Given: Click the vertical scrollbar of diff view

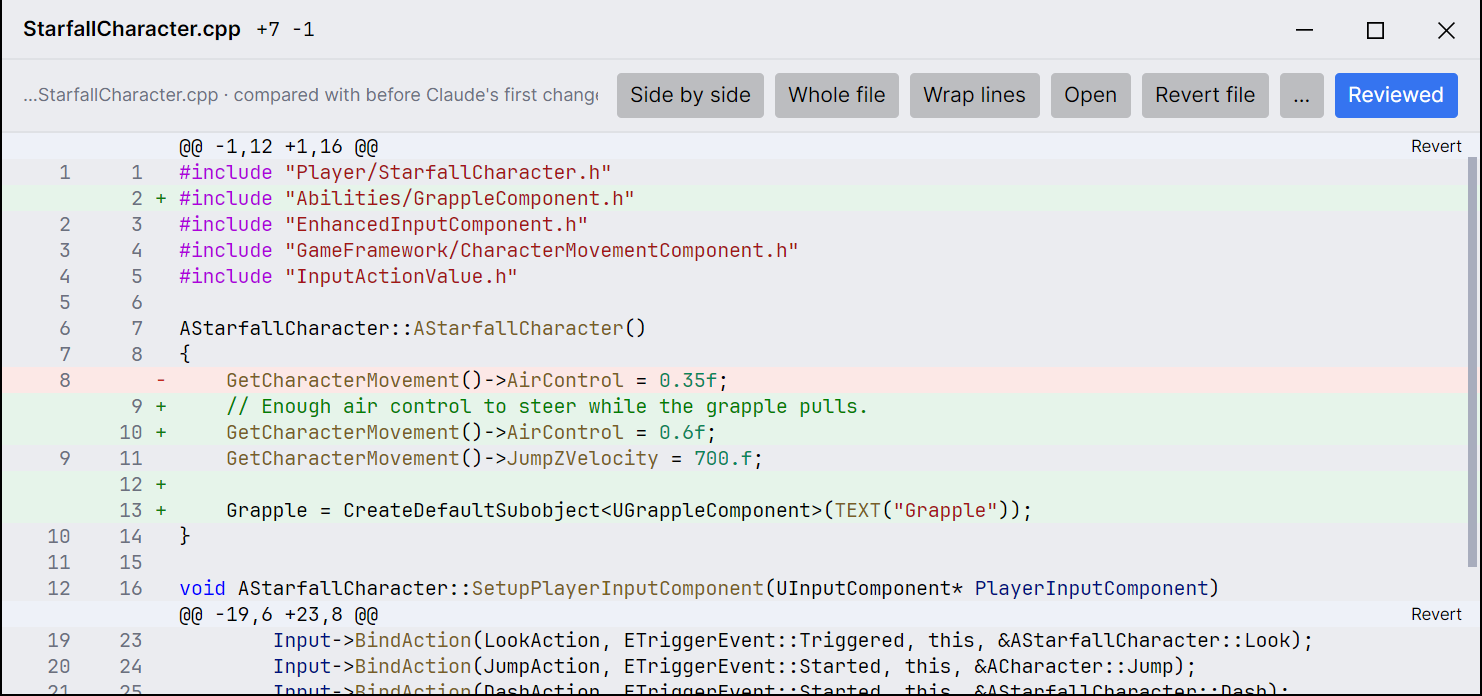Looking at the screenshot, I should click(x=1472, y=360).
